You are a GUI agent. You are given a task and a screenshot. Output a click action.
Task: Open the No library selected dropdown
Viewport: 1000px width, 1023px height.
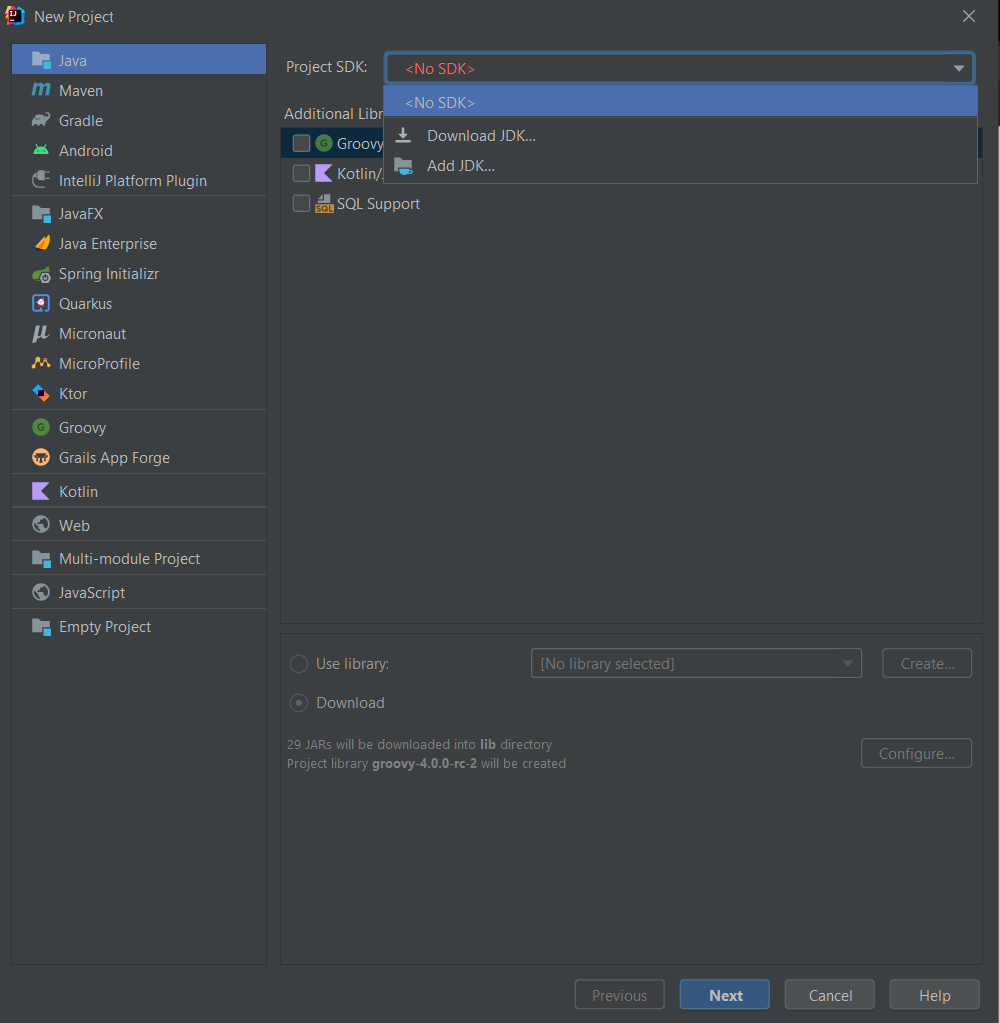point(696,663)
